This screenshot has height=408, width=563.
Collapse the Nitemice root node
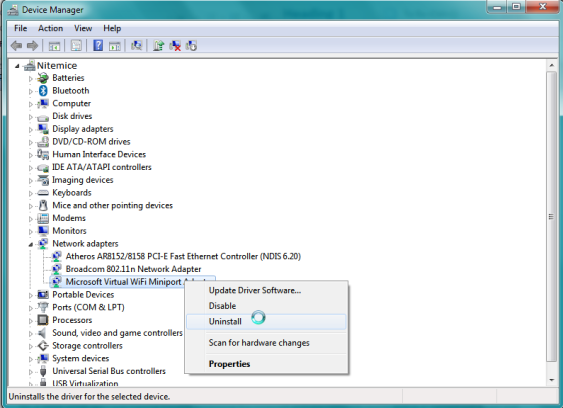click(17, 66)
